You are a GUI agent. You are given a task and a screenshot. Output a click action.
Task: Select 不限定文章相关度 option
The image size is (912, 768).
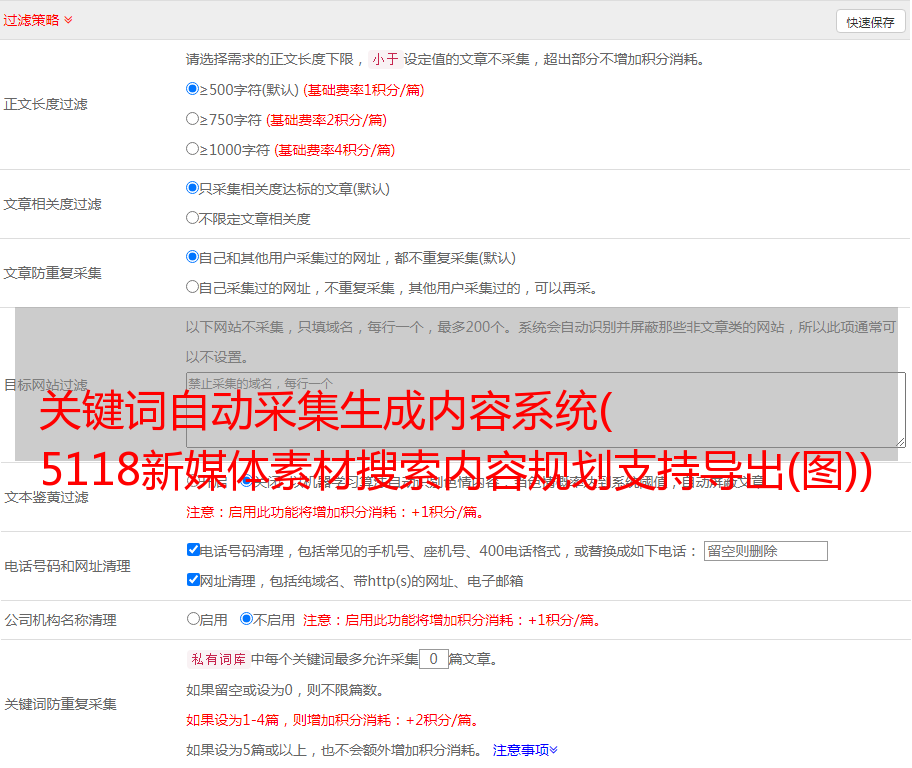pos(193,218)
